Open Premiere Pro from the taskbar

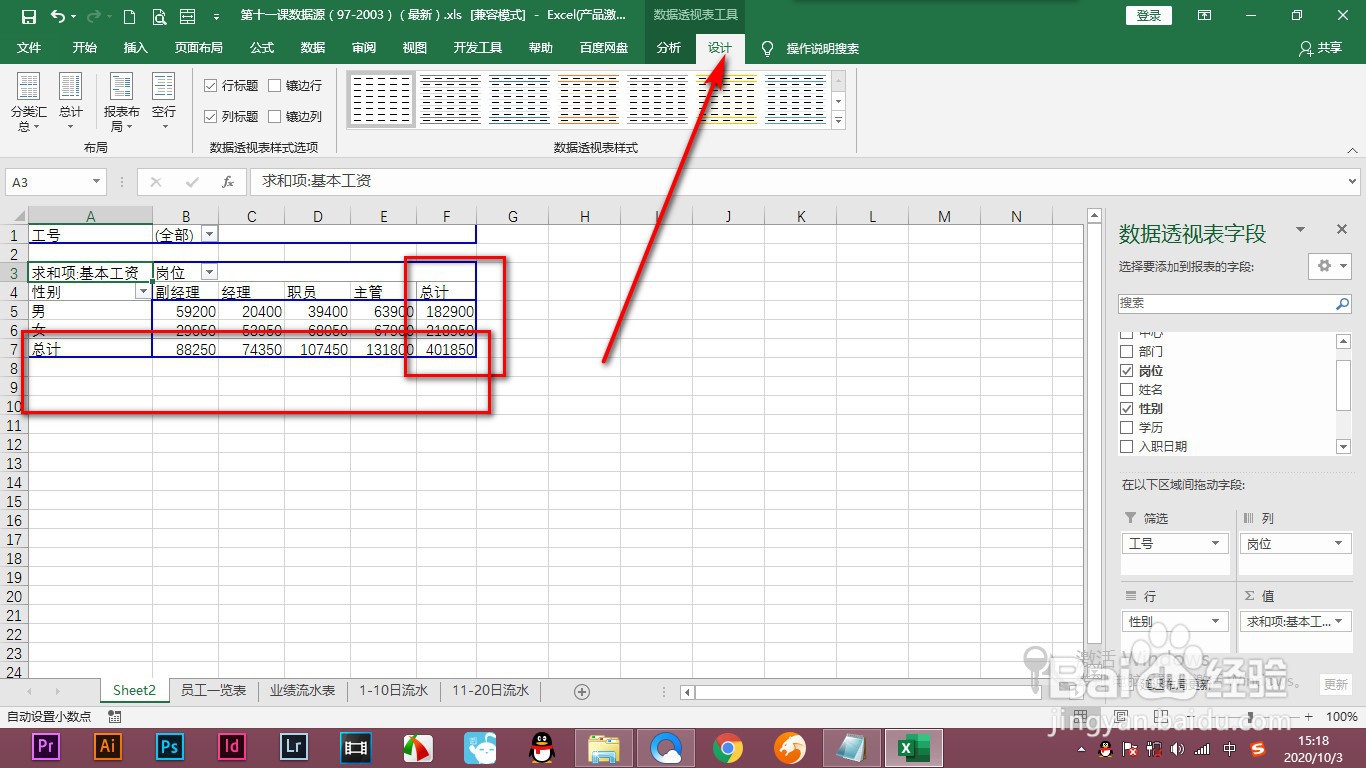[46, 747]
